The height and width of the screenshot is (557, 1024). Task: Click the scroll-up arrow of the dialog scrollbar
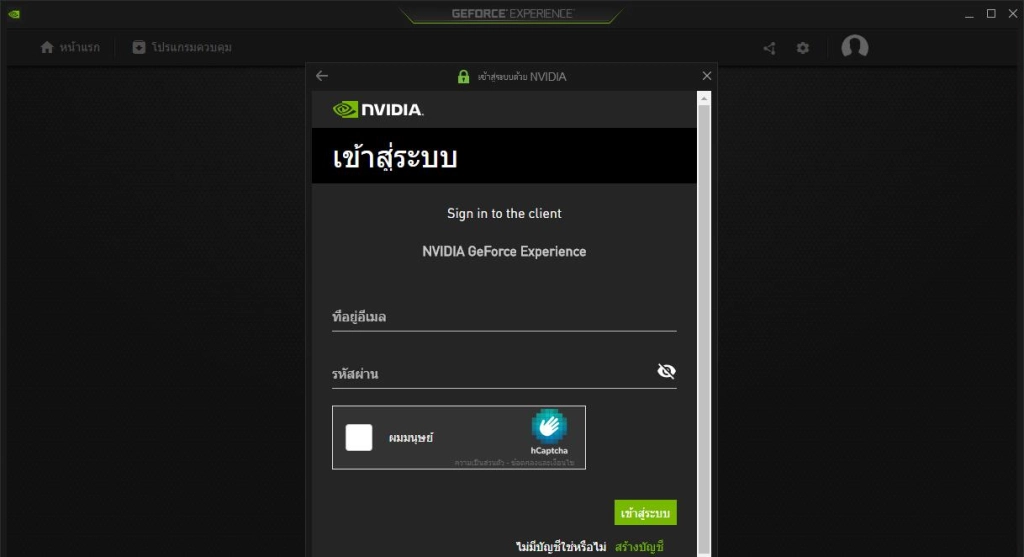703,99
